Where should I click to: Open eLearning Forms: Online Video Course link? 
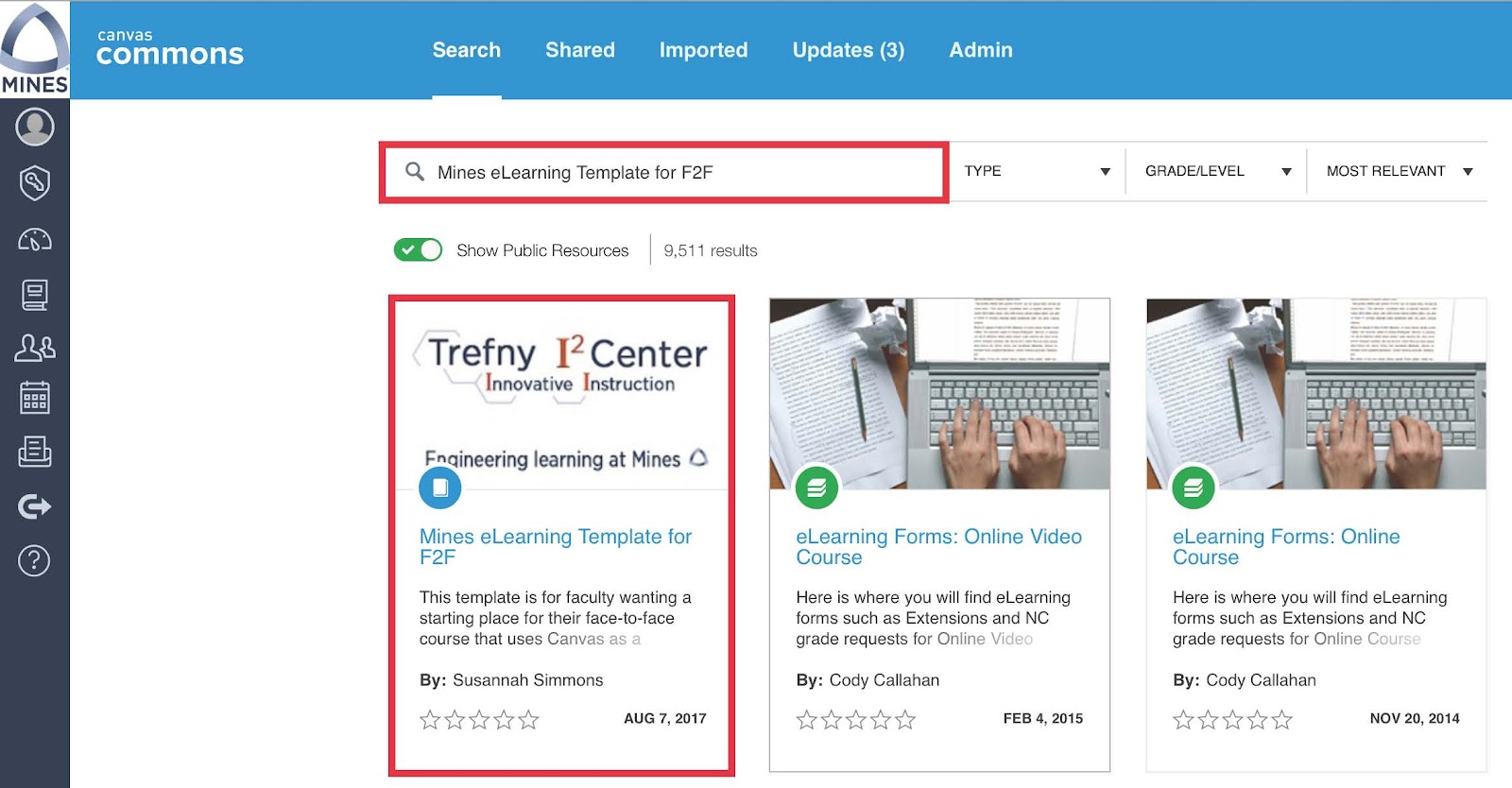pos(938,547)
